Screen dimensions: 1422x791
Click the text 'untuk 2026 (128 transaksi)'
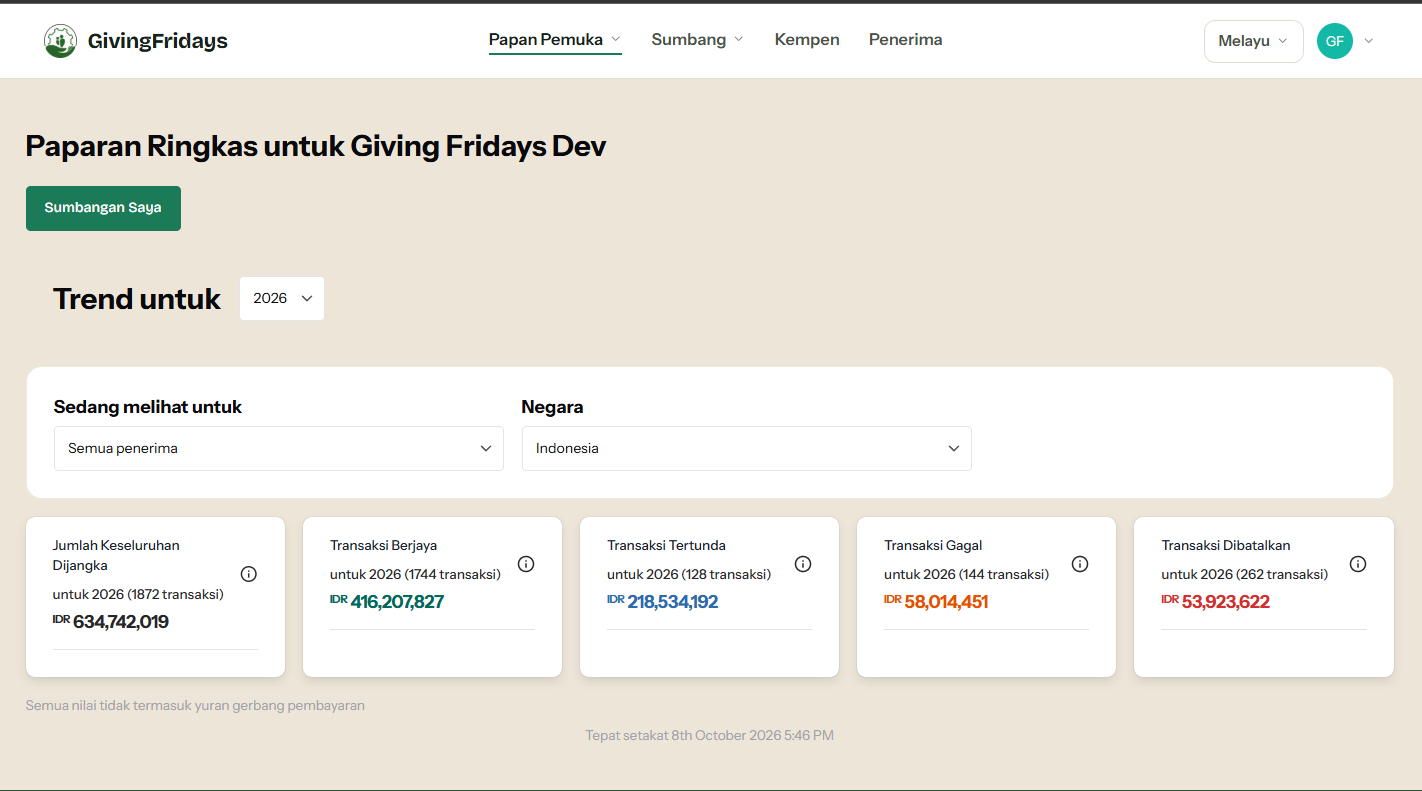689,574
